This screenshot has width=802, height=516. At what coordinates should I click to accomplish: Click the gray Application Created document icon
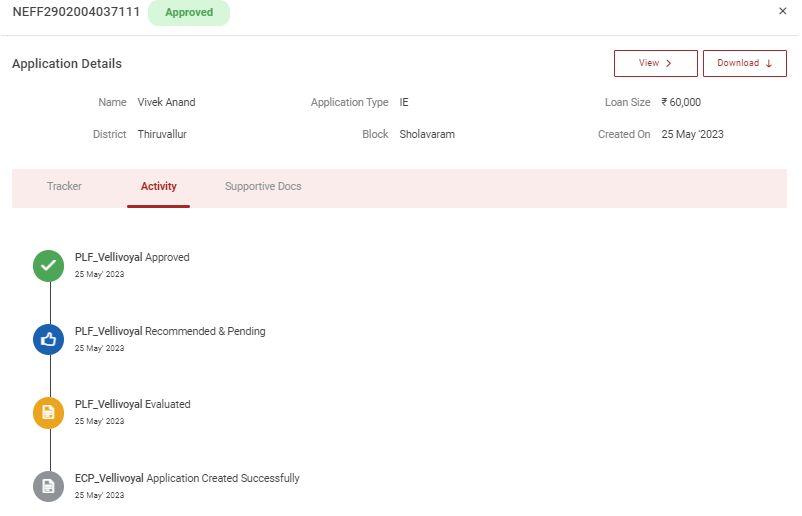(x=48, y=486)
